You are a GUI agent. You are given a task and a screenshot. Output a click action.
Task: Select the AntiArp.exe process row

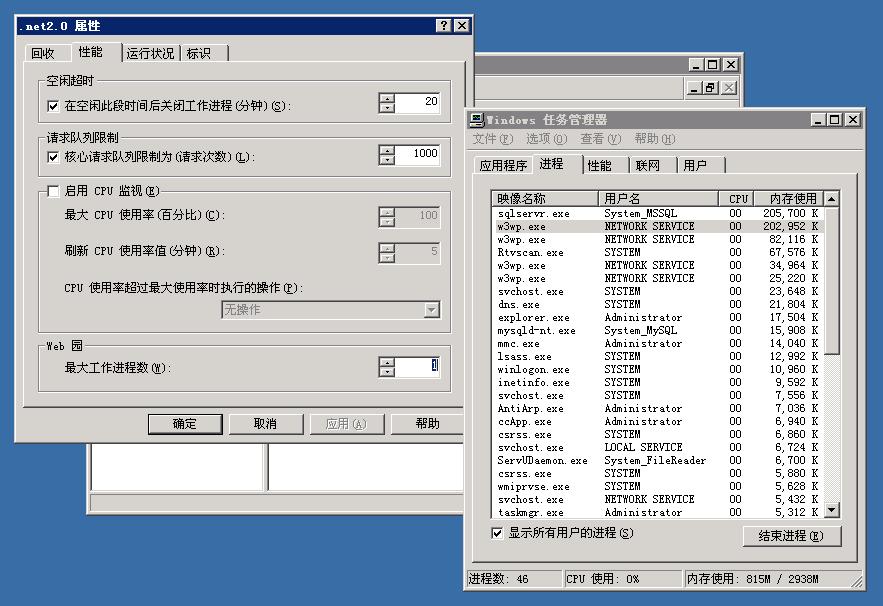[658, 408]
